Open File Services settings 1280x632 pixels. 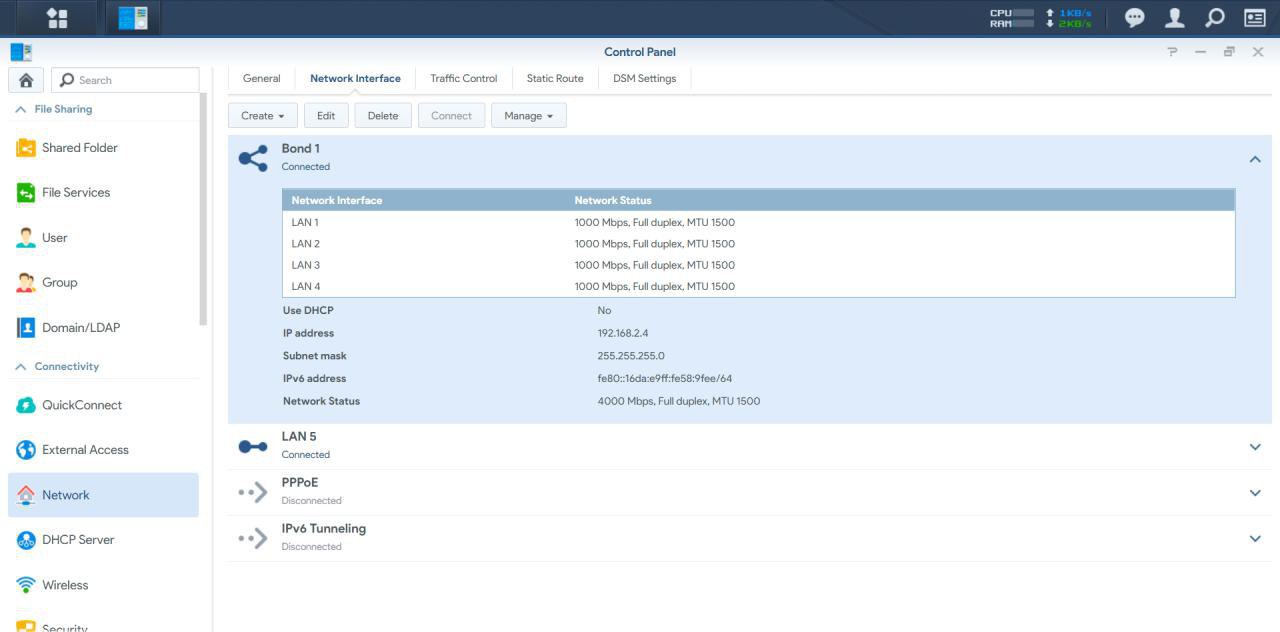tap(104, 193)
